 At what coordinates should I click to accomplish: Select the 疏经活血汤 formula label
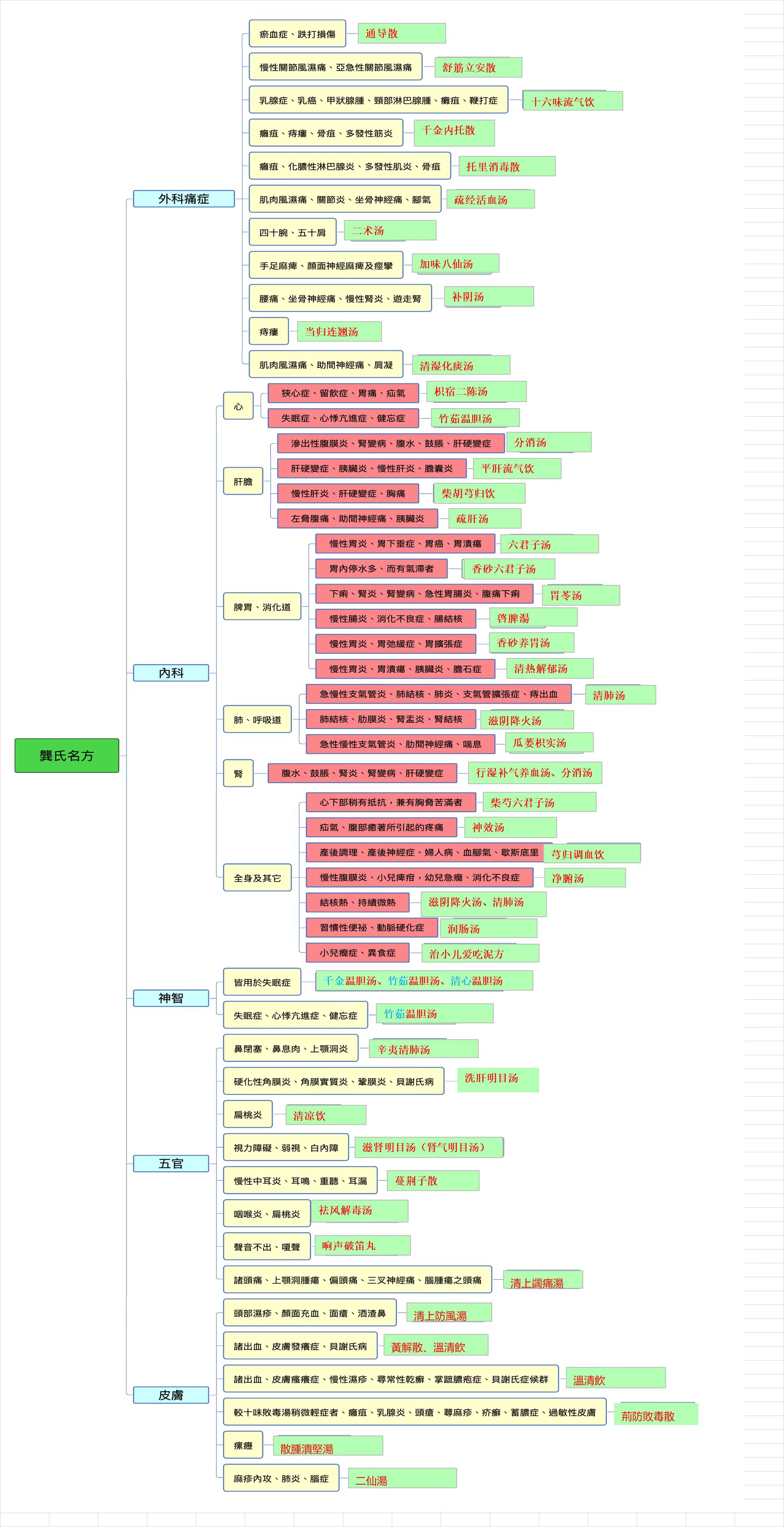[x=491, y=199]
